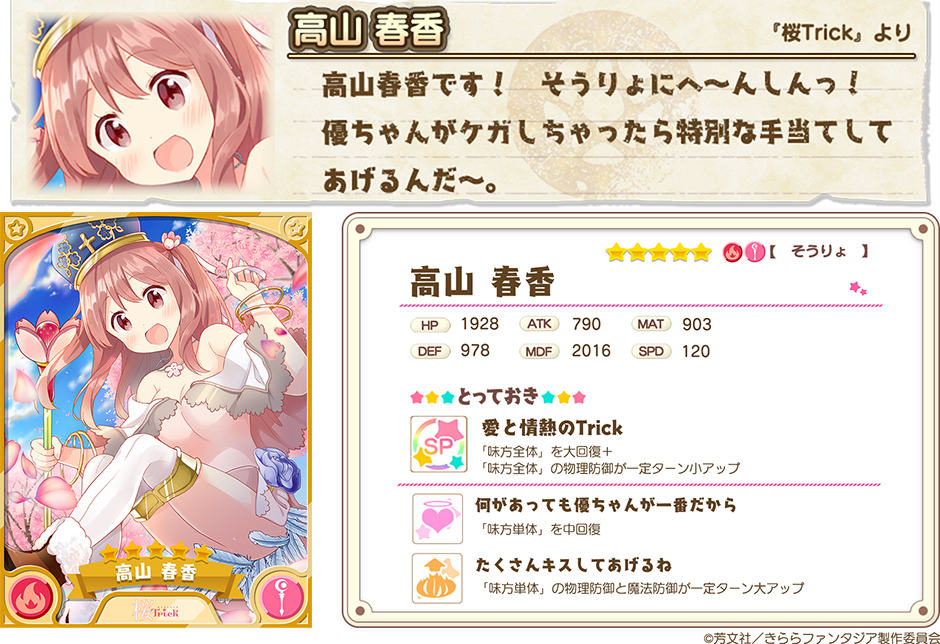940x644 pixels.
Task: Click the star emblem at card top-left corner
Action: pos(17,228)
